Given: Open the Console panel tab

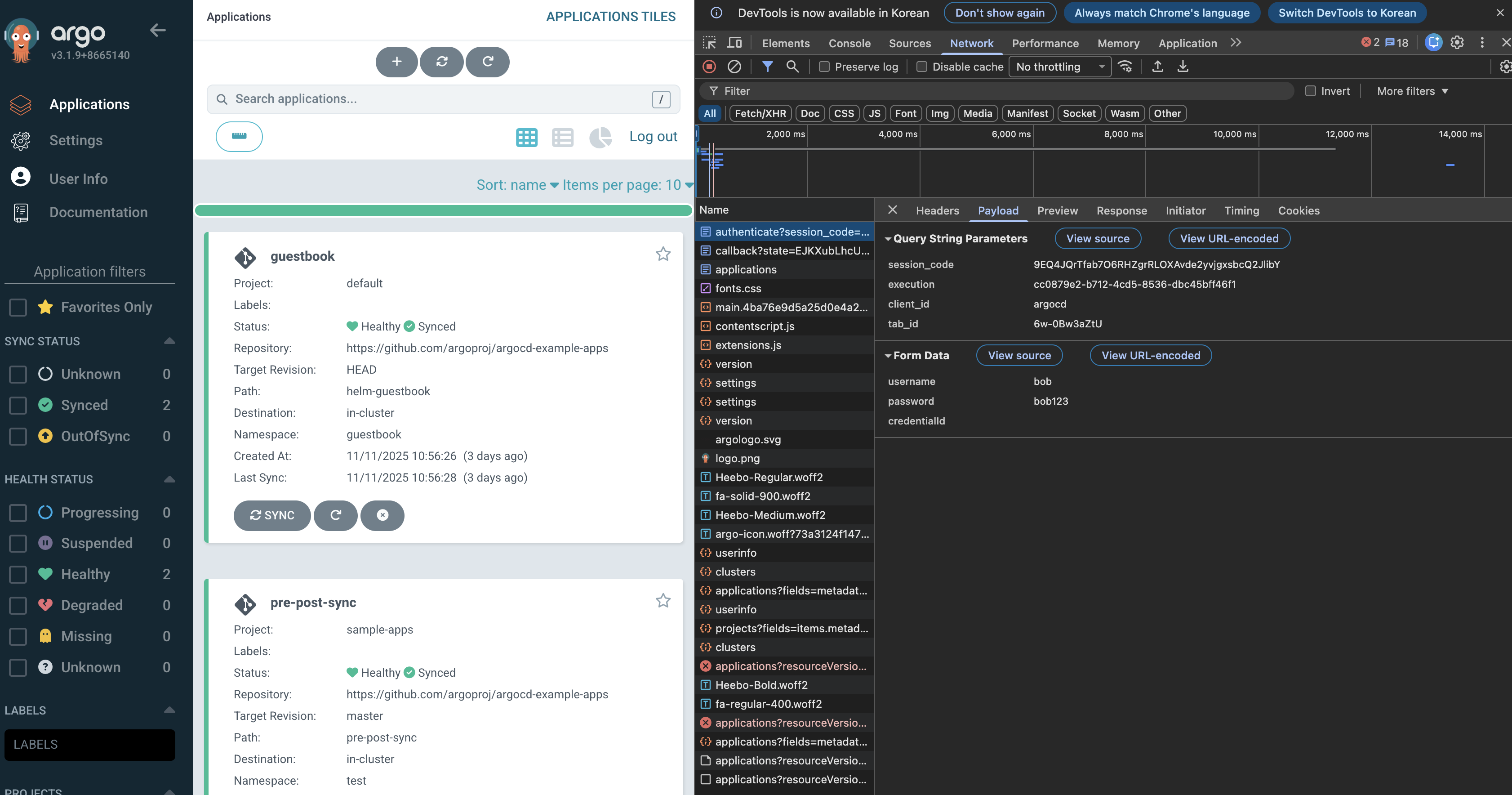Looking at the screenshot, I should coord(849,44).
